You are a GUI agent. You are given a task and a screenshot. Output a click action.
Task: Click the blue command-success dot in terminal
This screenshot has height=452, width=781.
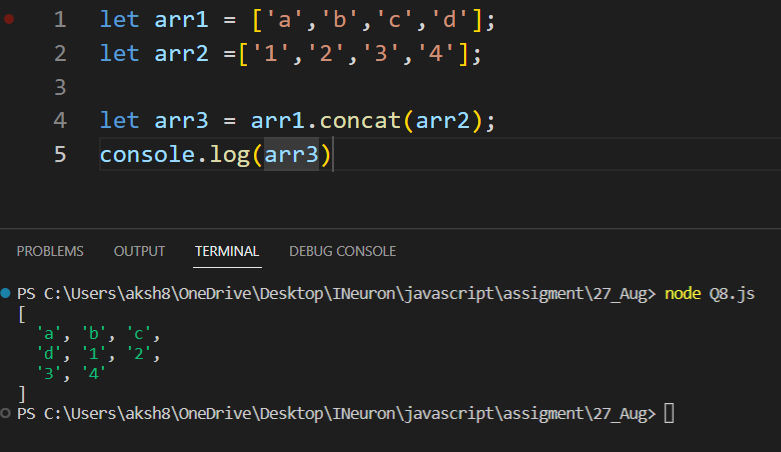5,293
